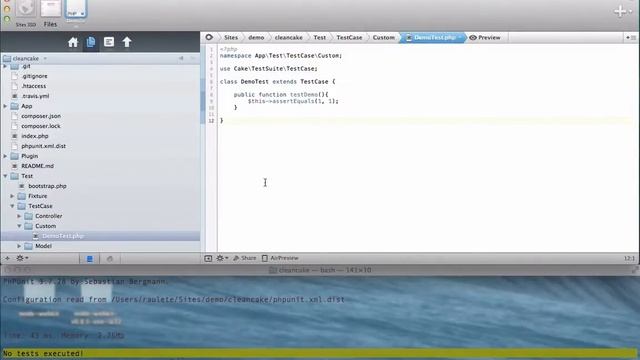Viewport: 640px width, 360px height.
Task: Select the DemoTest.php path bar tab
Action: [433, 38]
